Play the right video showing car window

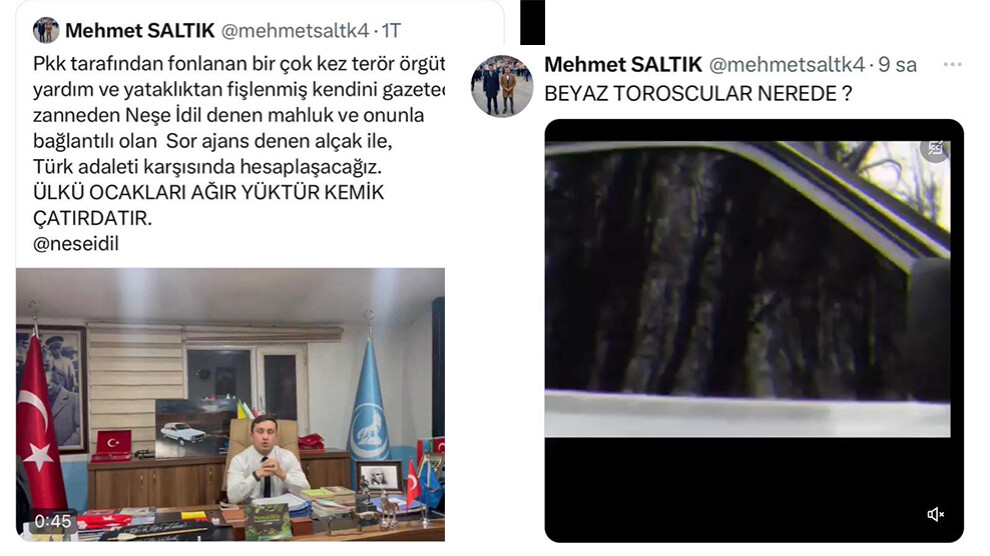tap(754, 331)
